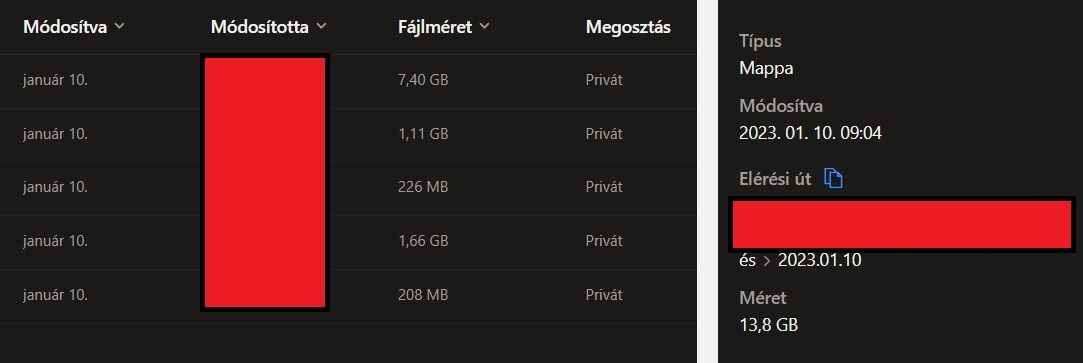Expand the Módosította column dropdown chevron
Screen dimensions: 1083x363
[x=320, y=26]
